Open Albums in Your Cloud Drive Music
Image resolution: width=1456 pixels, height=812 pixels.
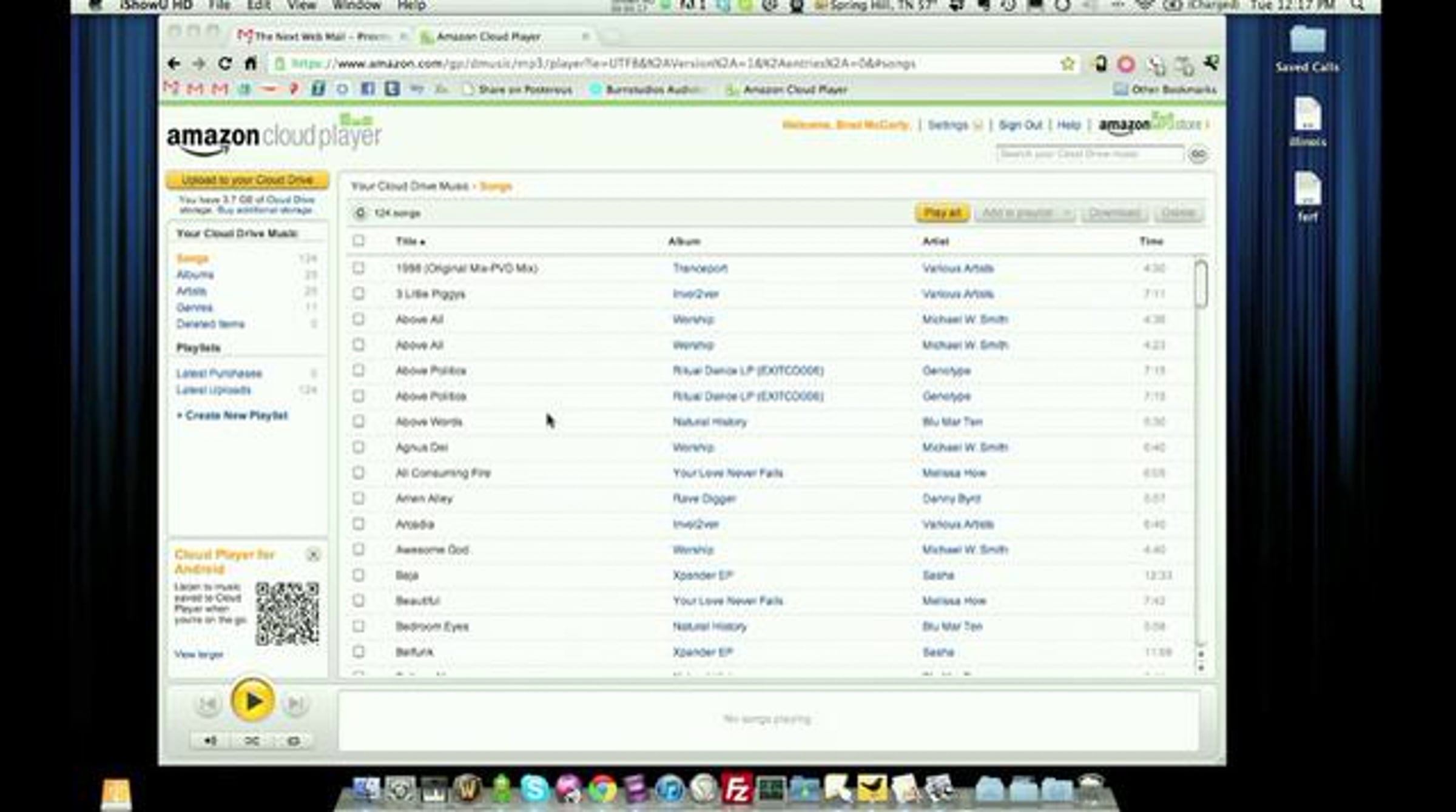pos(195,275)
